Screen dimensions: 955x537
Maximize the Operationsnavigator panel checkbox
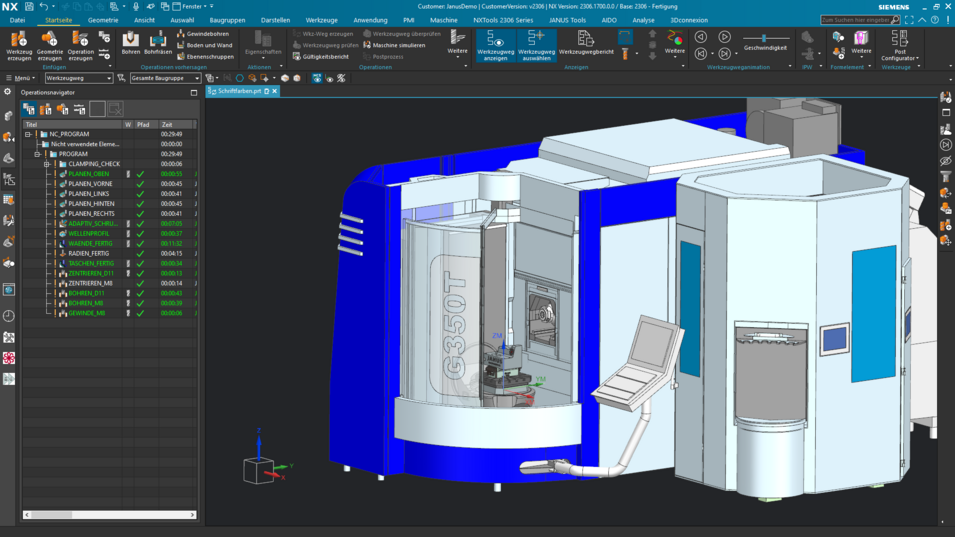pyautogui.click(x=194, y=93)
